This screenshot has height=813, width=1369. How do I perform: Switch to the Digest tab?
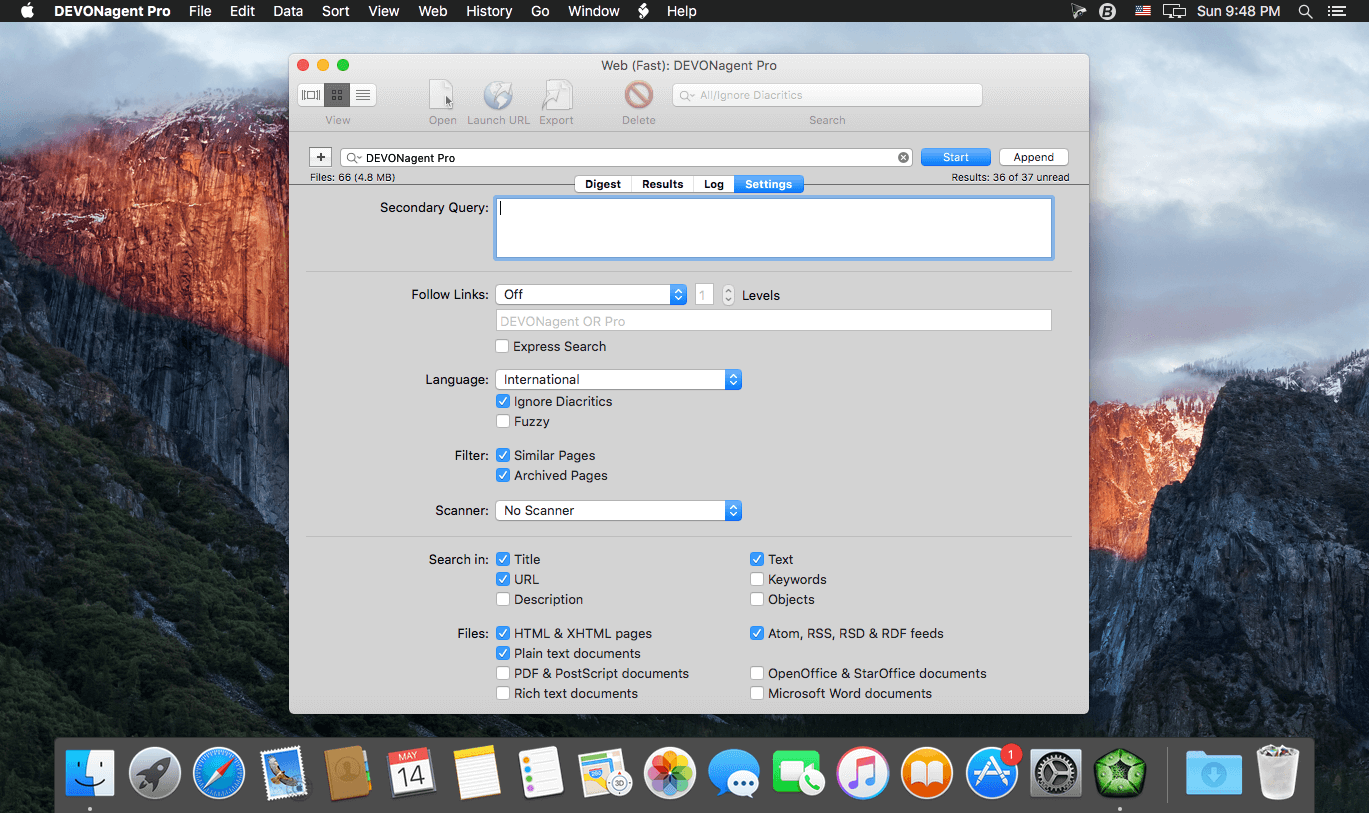(603, 185)
